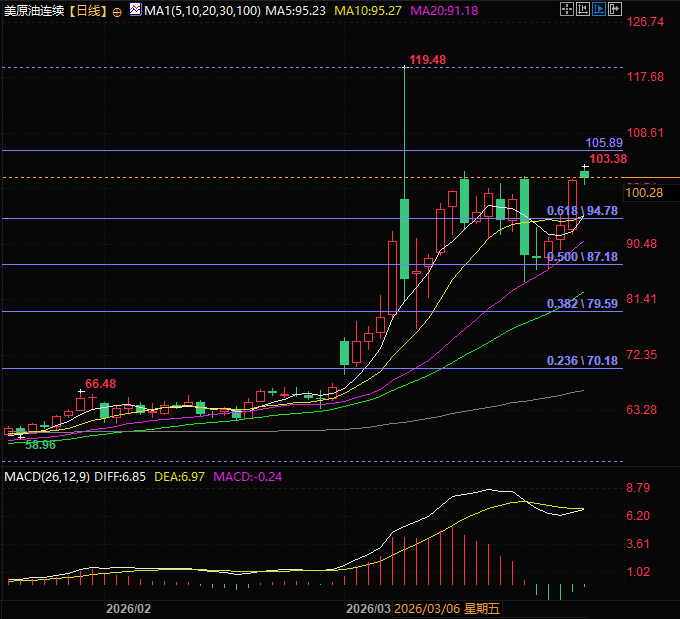The image size is (680, 619).
Task: Click the second top-right chart tool icon
Action: 582,9
